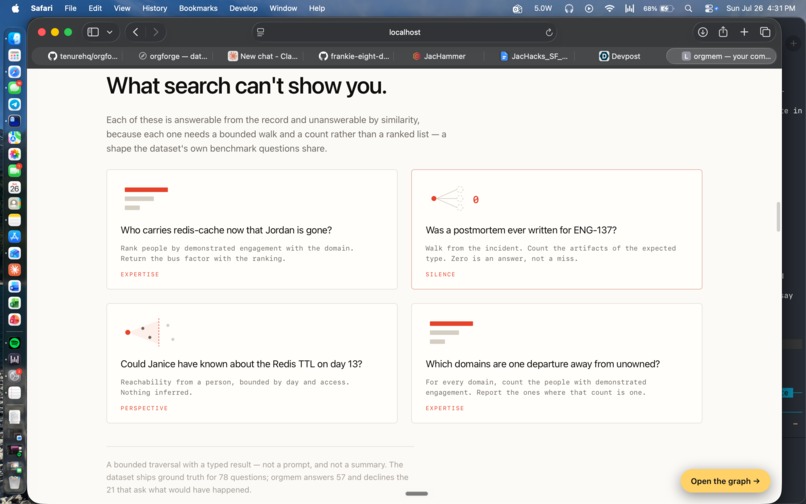Open Telegram from the Dock
Image resolution: width=806 pixels, height=504 pixels.
click(x=14, y=104)
